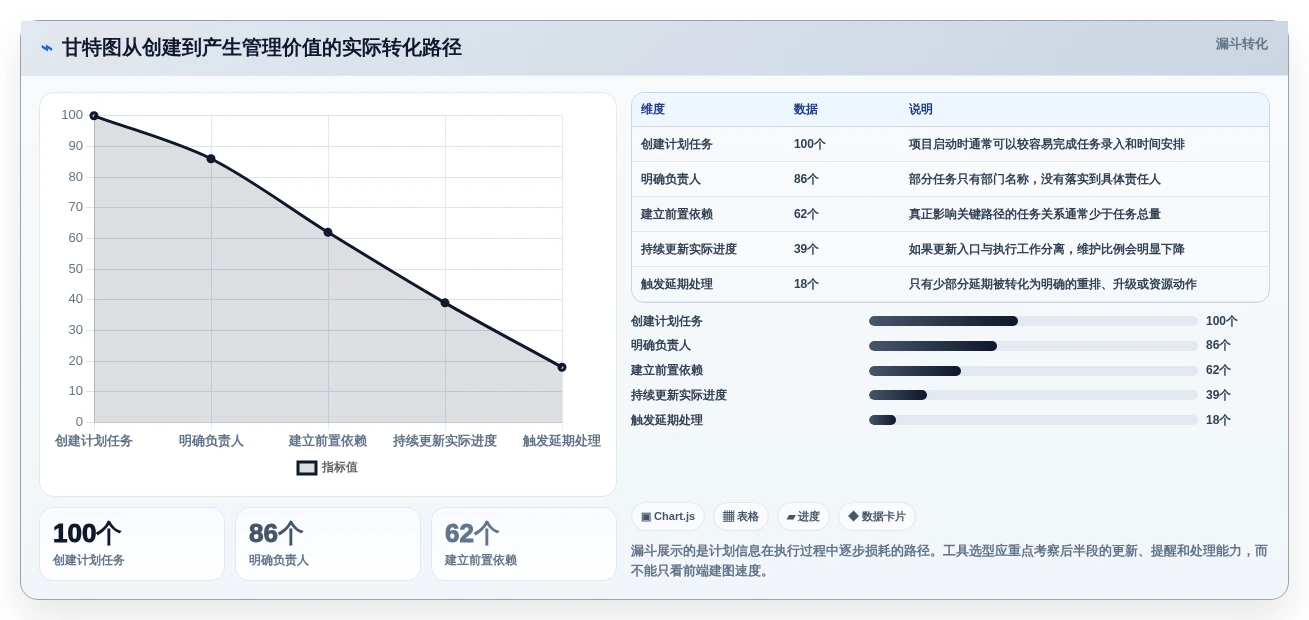Screen dimensions: 1309x620
Task: Click x-axis label 触发延期处理 under chart
Action: click(562, 441)
